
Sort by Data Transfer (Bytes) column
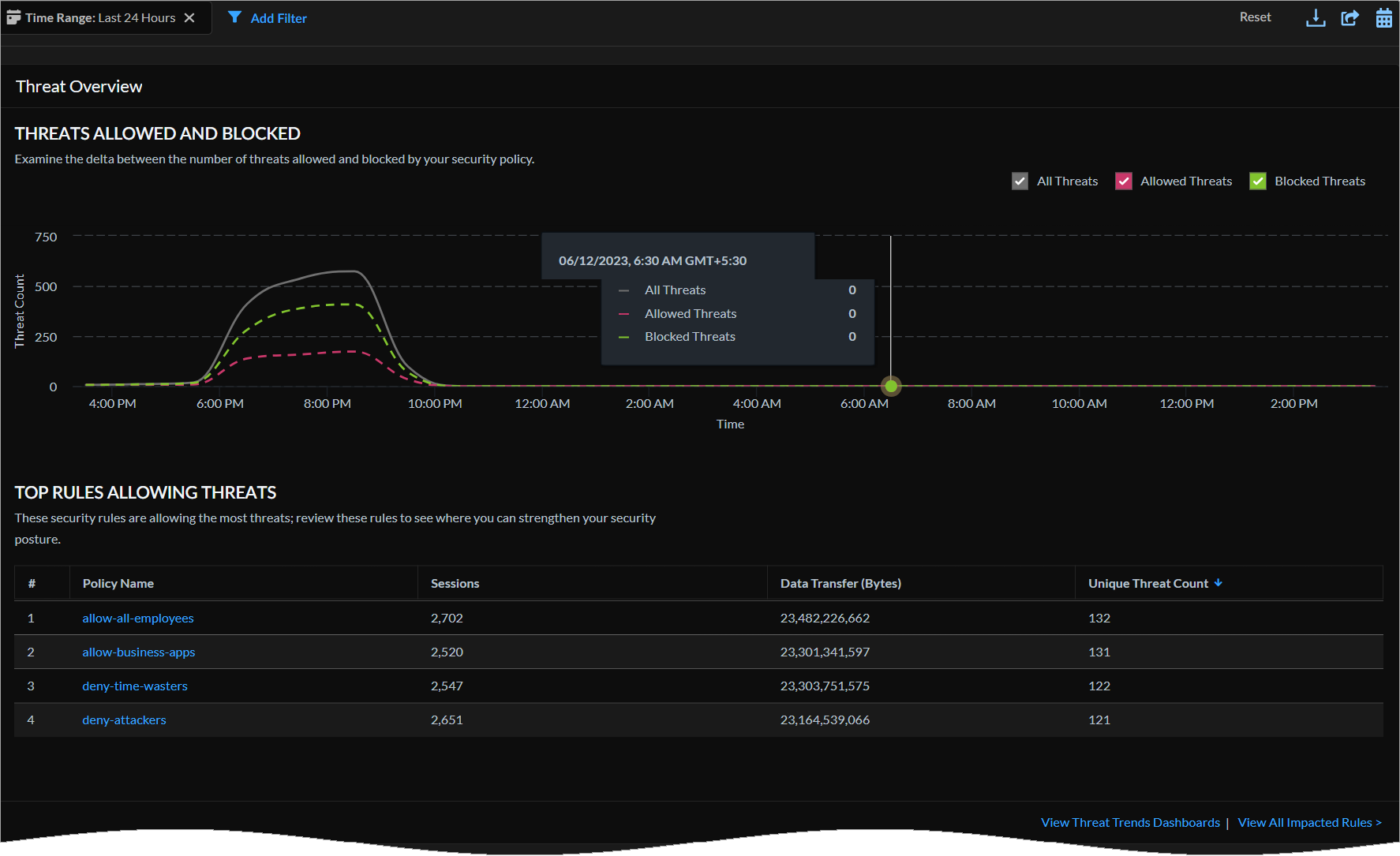click(x=840, y=584)
